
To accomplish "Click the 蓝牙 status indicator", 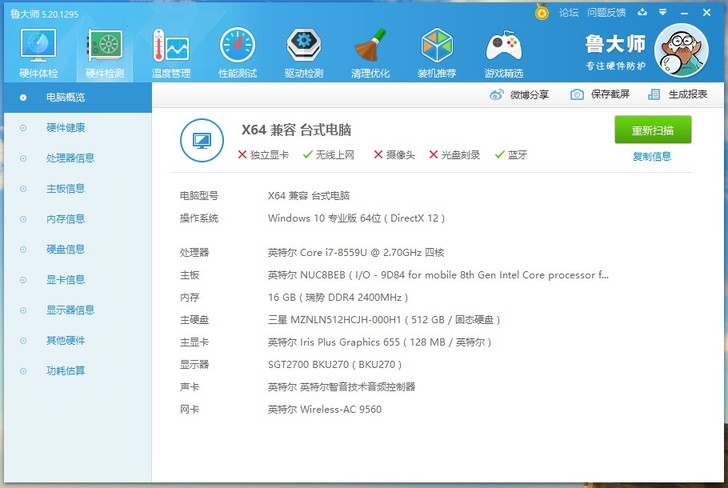I will point(511,155).
